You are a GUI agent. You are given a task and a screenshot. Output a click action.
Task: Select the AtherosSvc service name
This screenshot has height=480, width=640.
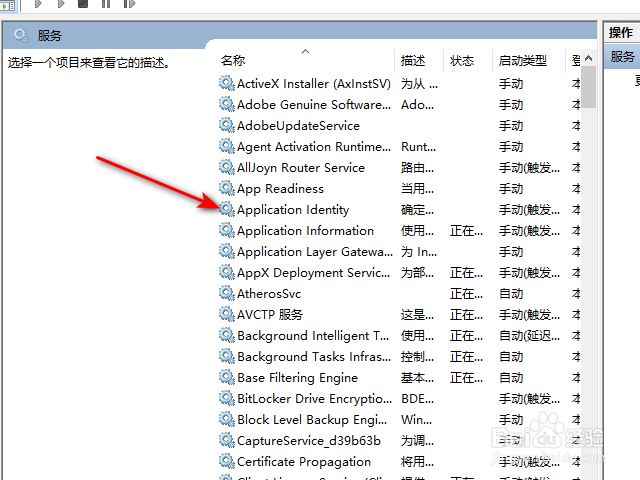[269, 294]
